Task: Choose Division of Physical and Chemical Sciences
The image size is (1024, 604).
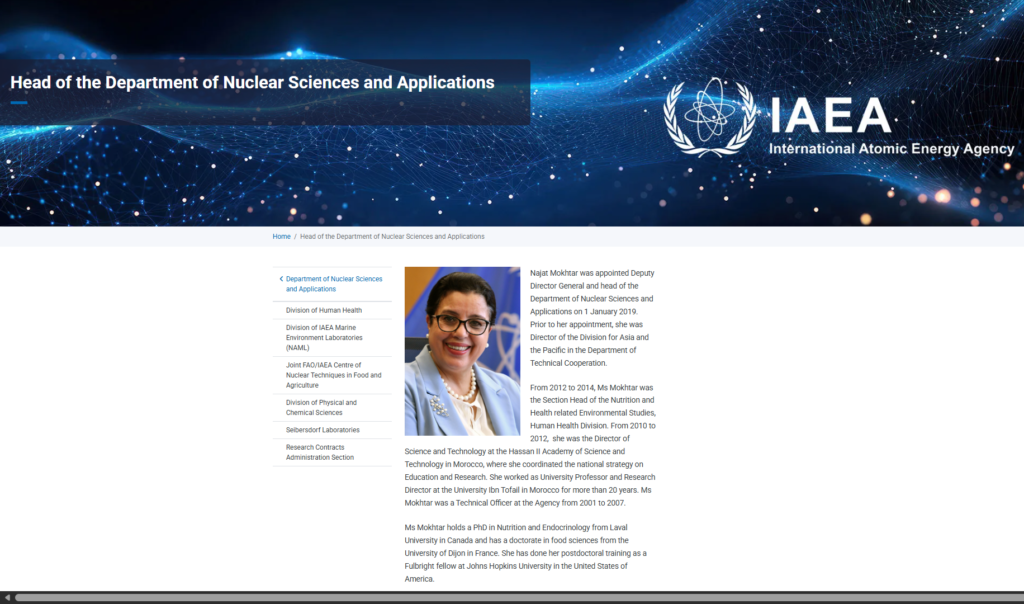Action: tap(321, 407)
